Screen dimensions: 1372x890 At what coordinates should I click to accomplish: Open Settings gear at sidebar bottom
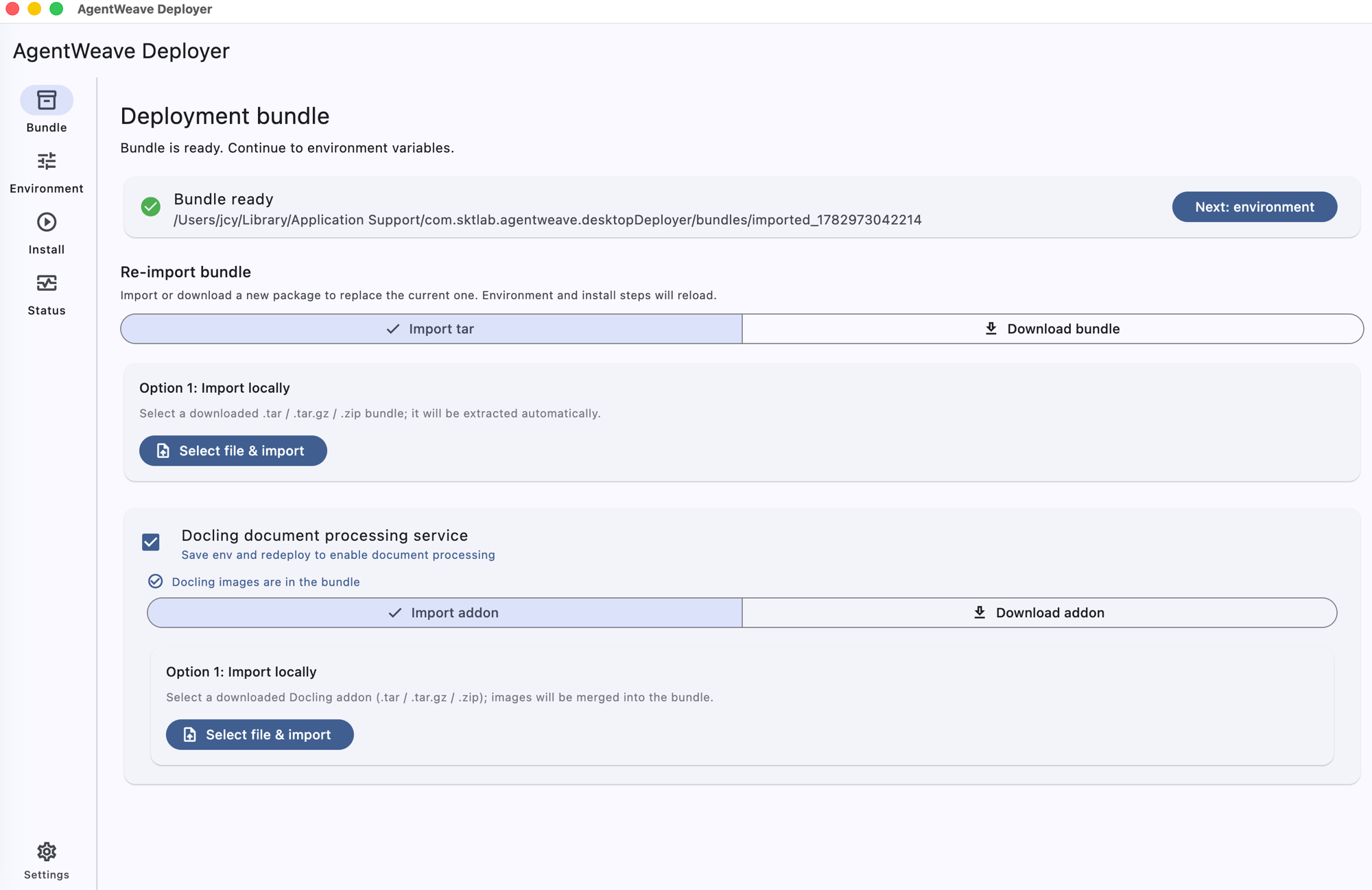47,852
